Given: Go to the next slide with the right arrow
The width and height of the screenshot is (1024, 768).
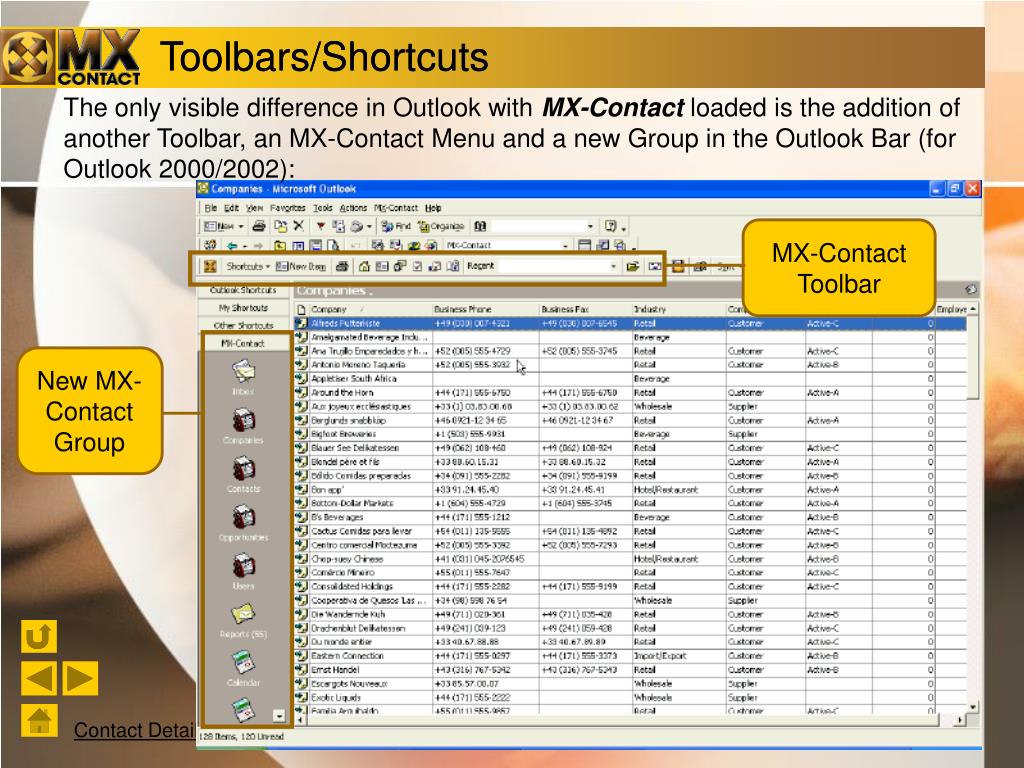Looking at the screenshot, I should pos(80,678).
